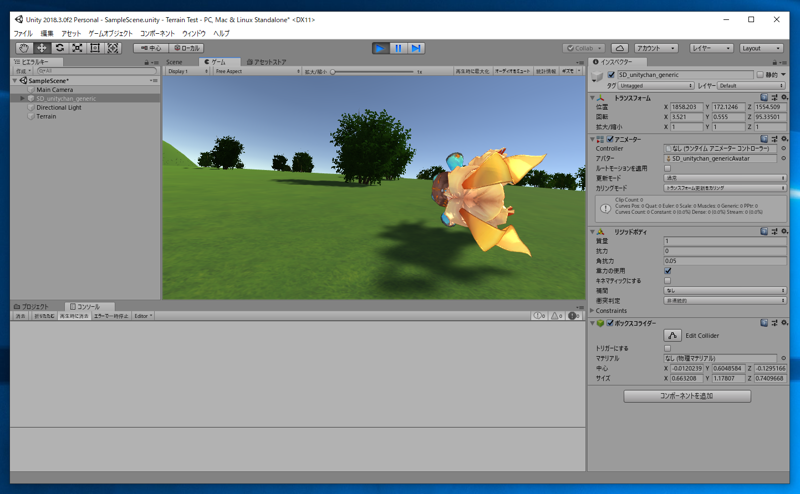Click the Collab button
800x494 pixels.
(x=584, y=48)
